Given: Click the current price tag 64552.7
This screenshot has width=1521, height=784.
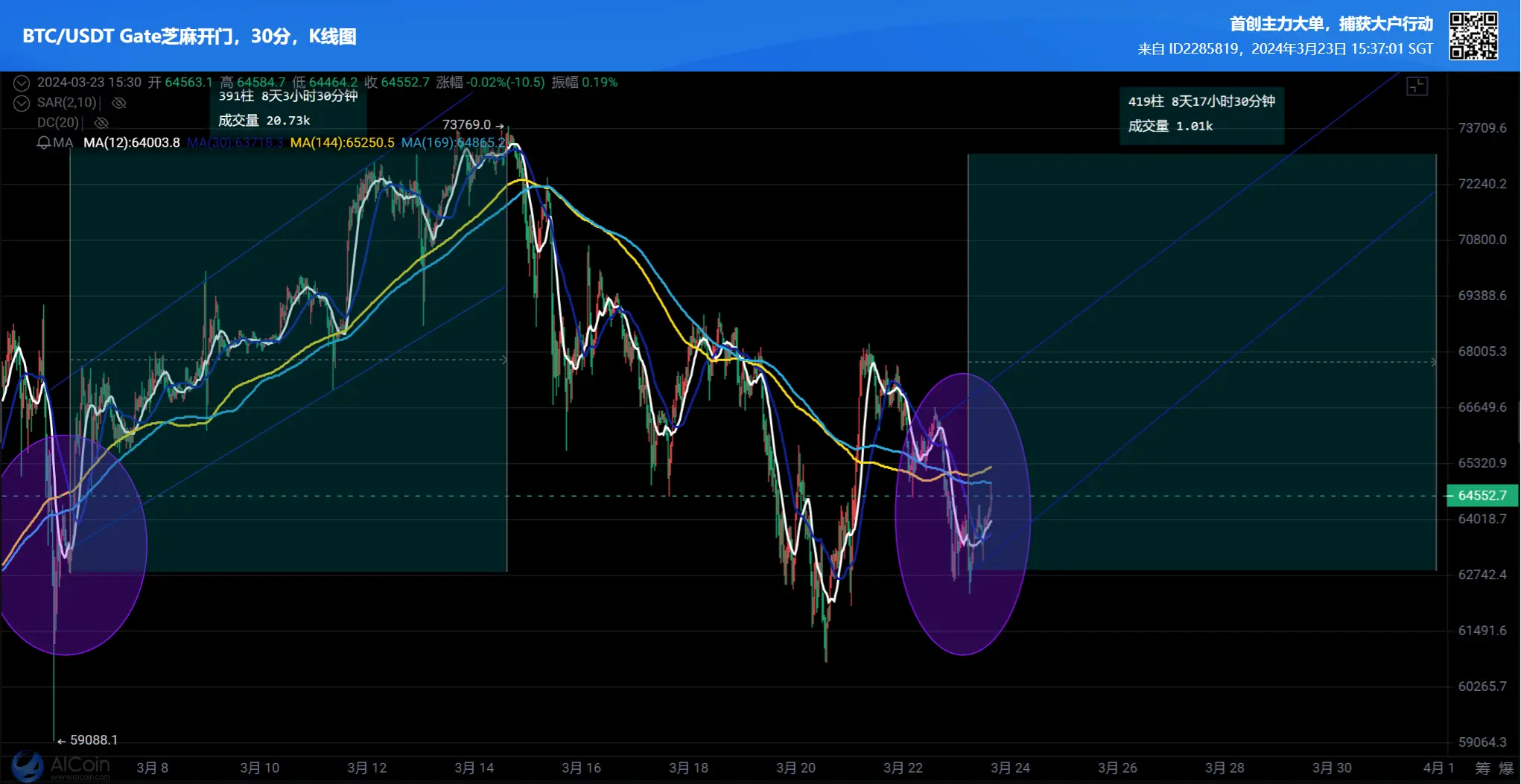Looking at the screenshot, I should coord(1482,496).
